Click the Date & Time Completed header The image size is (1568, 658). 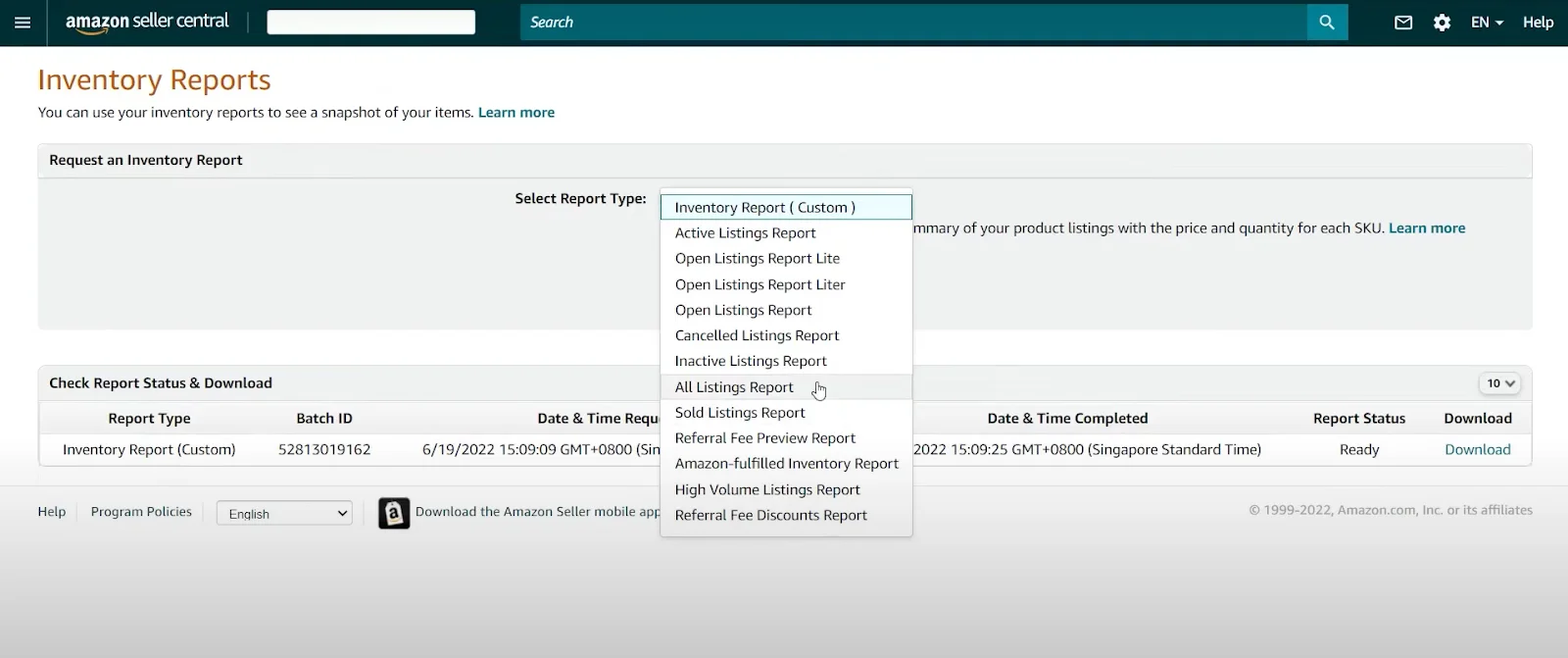1067,419
